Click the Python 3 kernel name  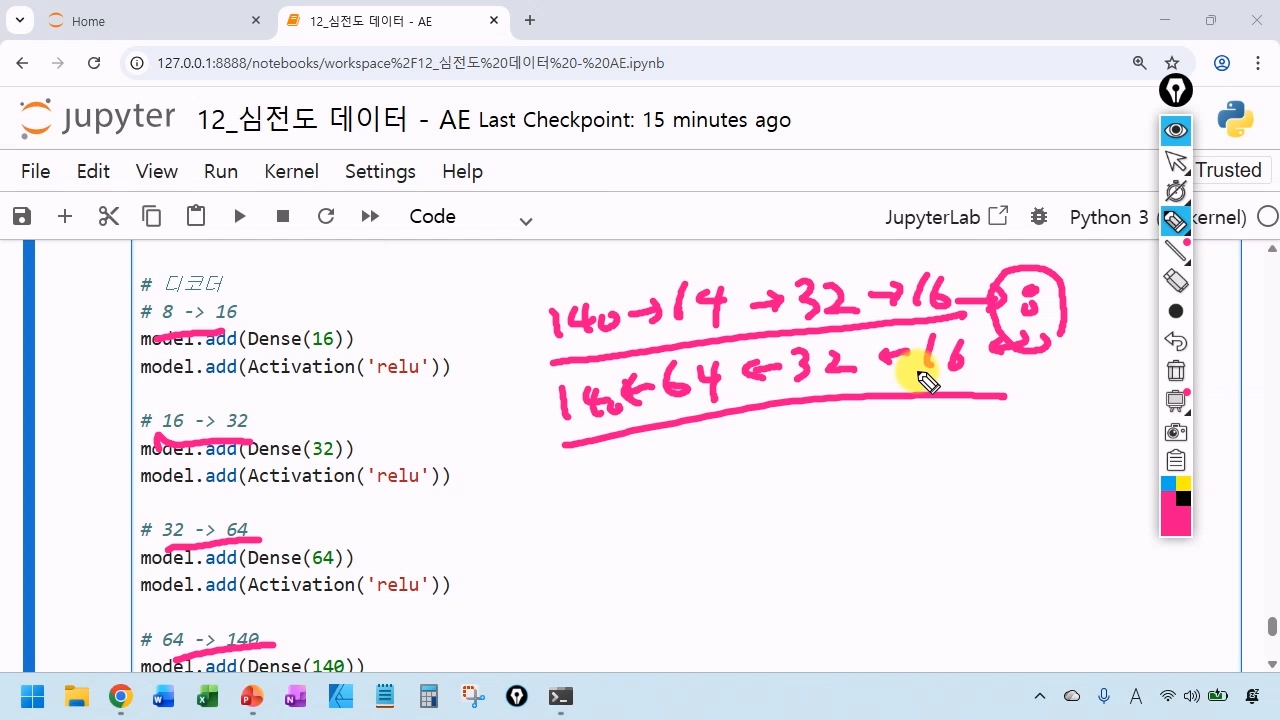point(1156,217)
